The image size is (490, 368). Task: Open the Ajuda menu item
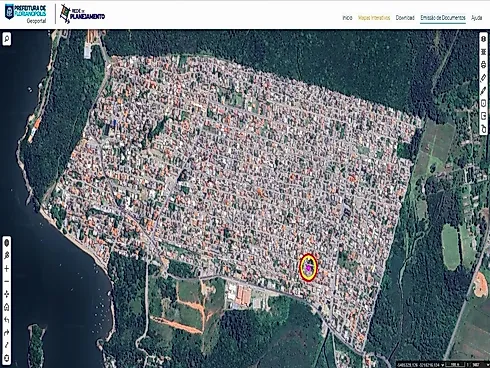pyautogui.click(x=477, y=18)
